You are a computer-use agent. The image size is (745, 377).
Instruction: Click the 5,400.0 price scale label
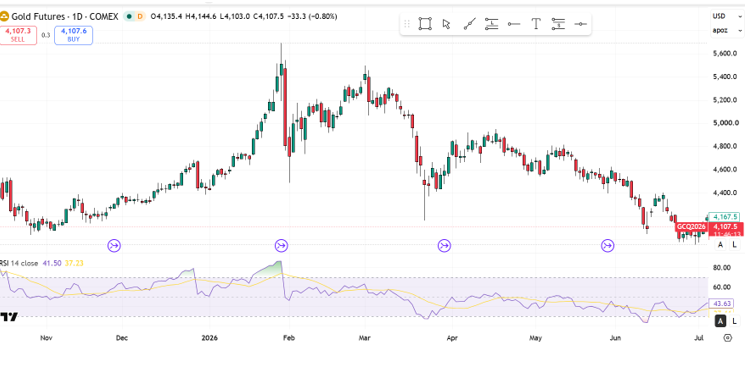tap(725, 77)
